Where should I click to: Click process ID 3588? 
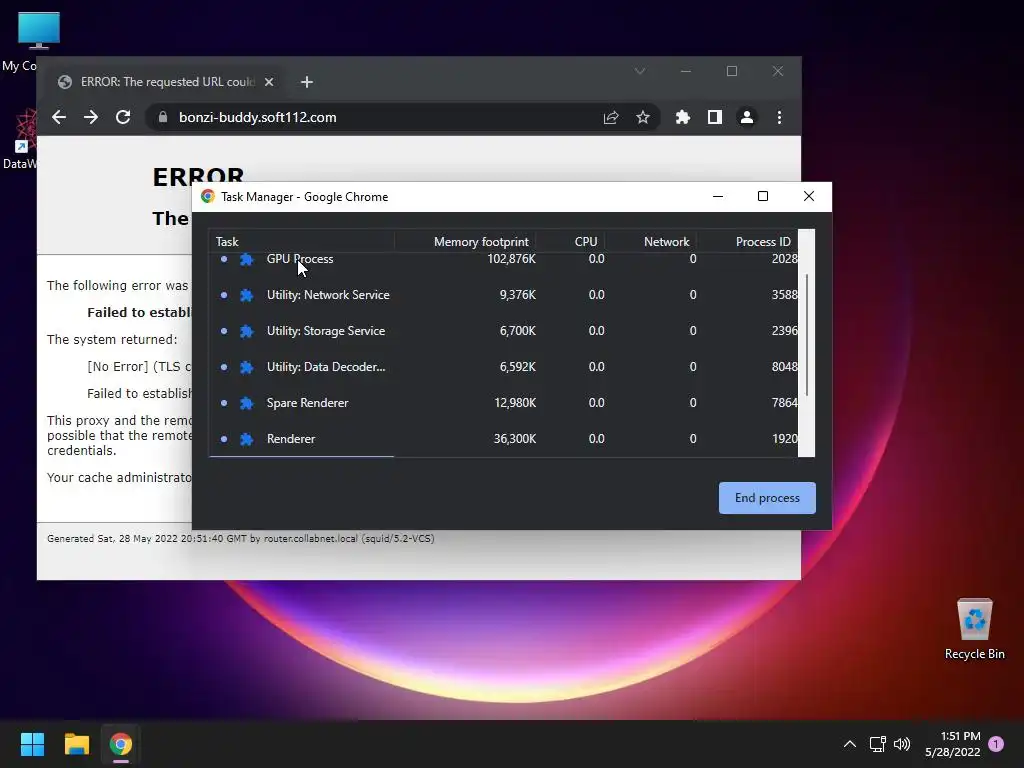click(784, 295)
